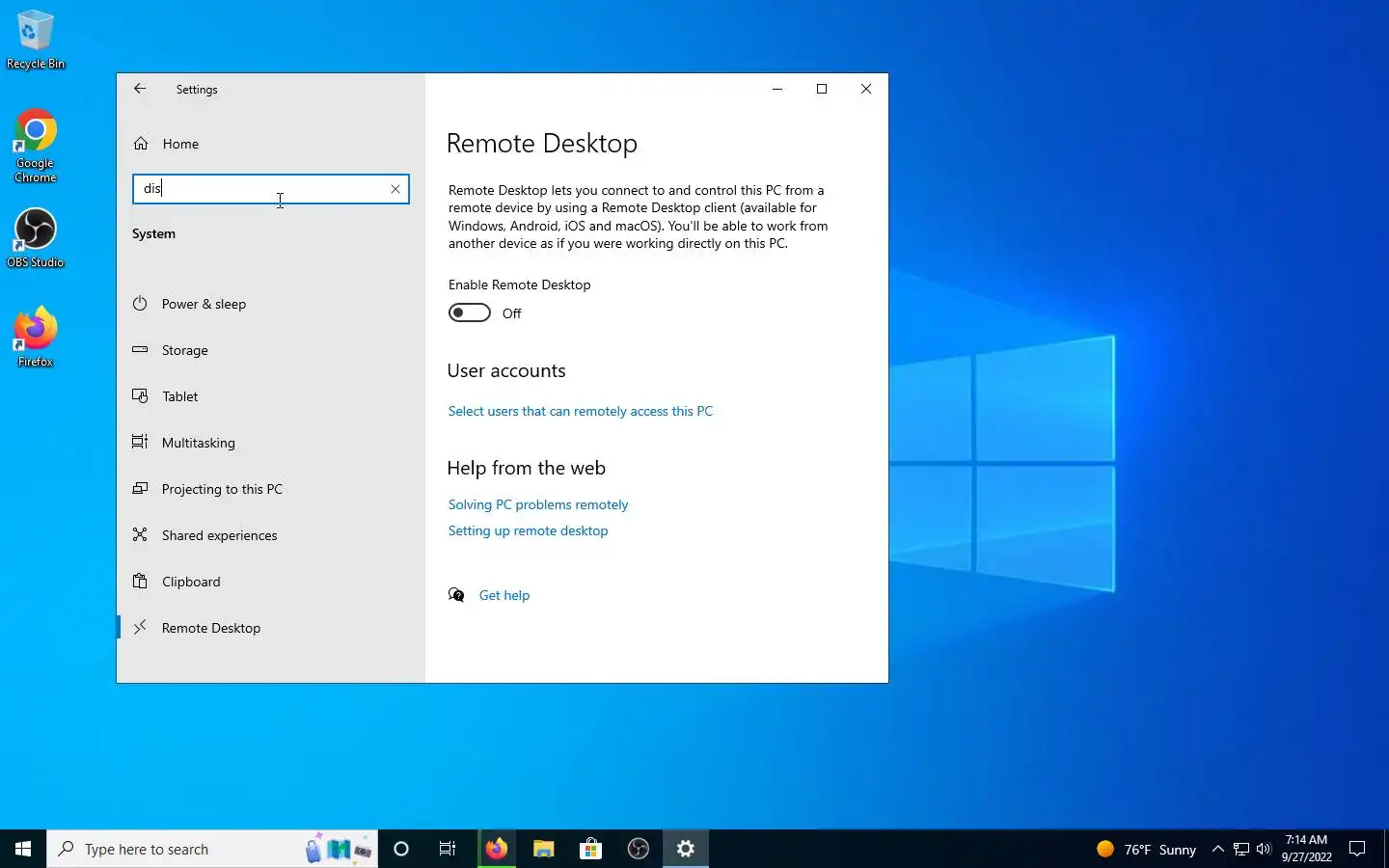Select OBS Studio desktop shortcut
Viewport: 1389px width, 868px height.
[x=36, y=238]
